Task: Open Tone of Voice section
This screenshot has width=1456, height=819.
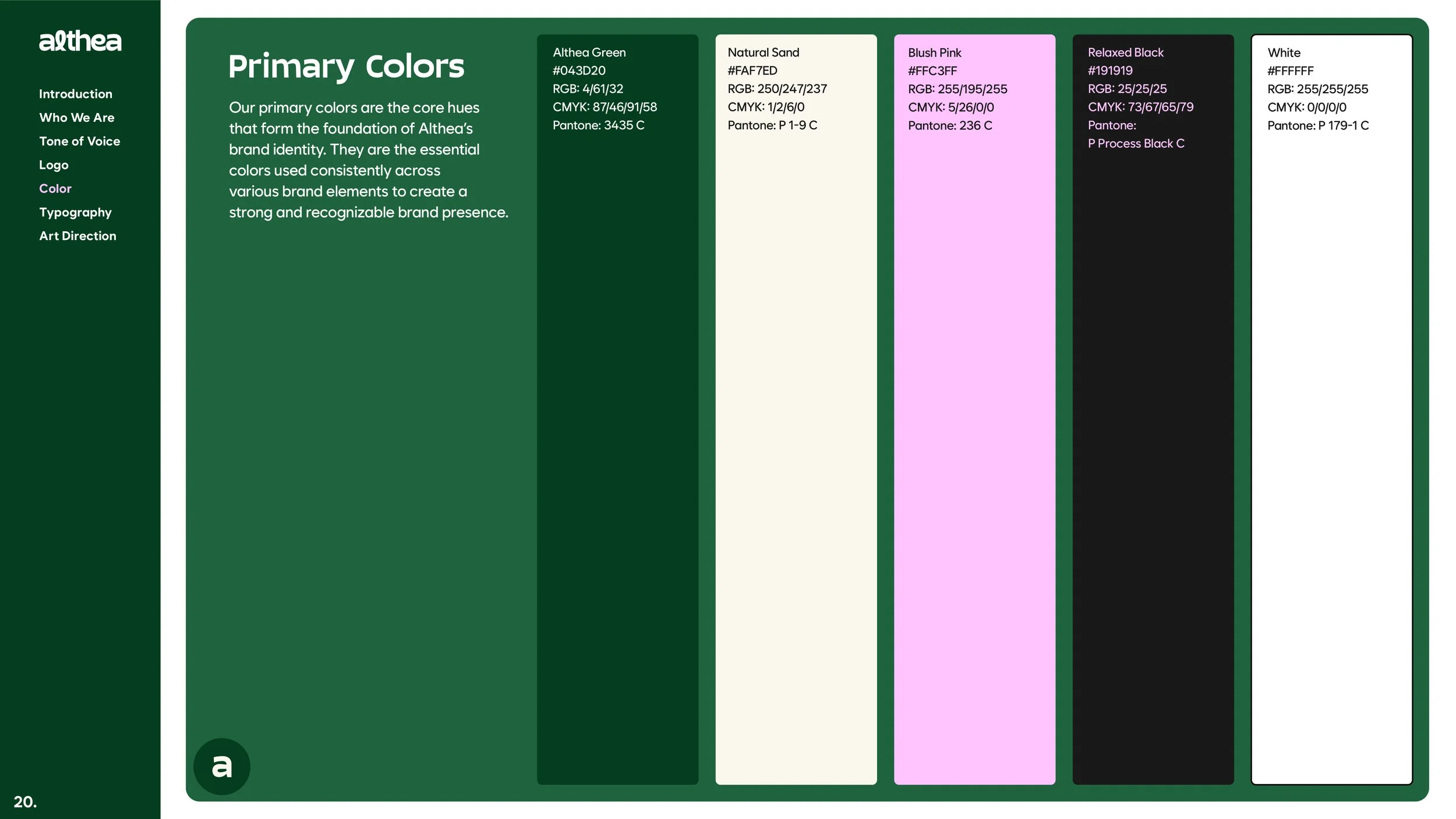Action: coord(80,142)
